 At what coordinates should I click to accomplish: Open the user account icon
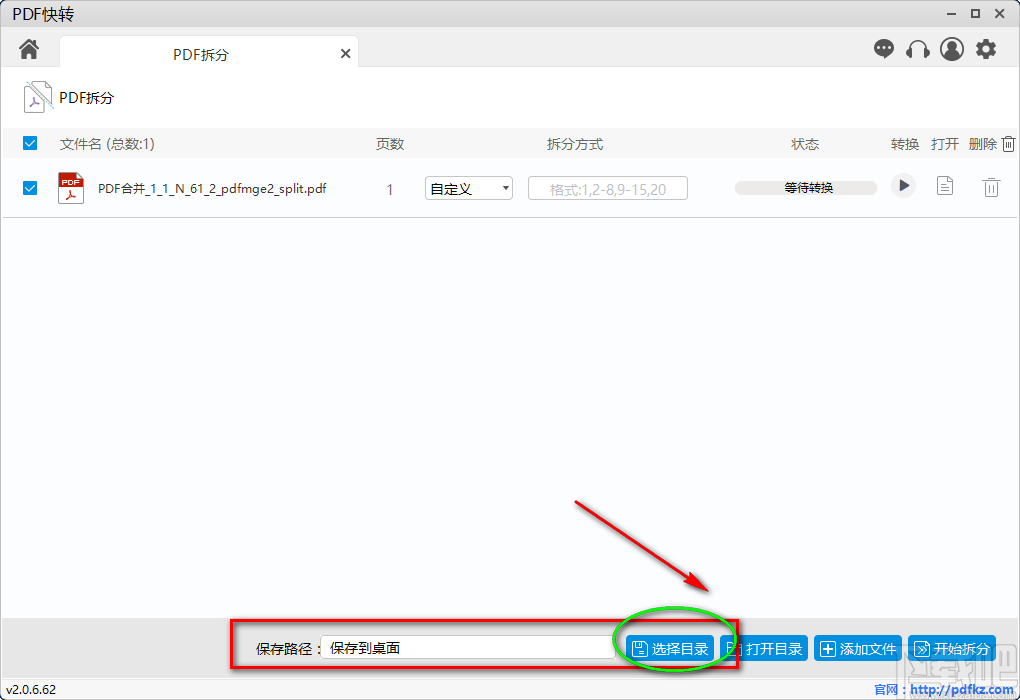tap(951, 48)
